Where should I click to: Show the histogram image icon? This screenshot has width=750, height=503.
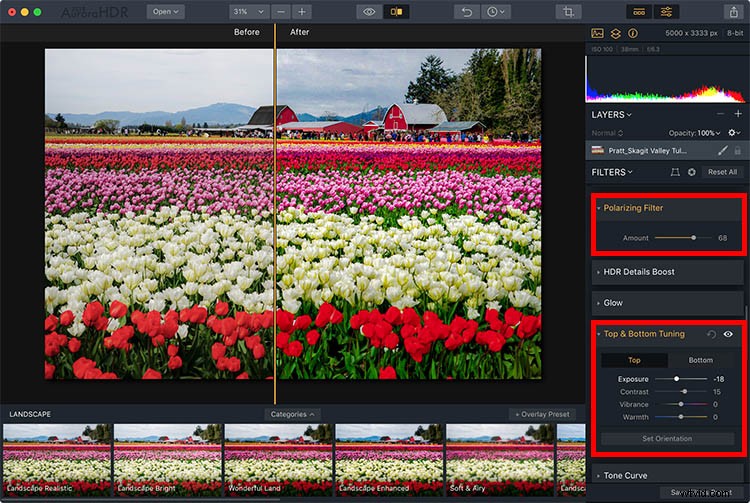[597, 33]
